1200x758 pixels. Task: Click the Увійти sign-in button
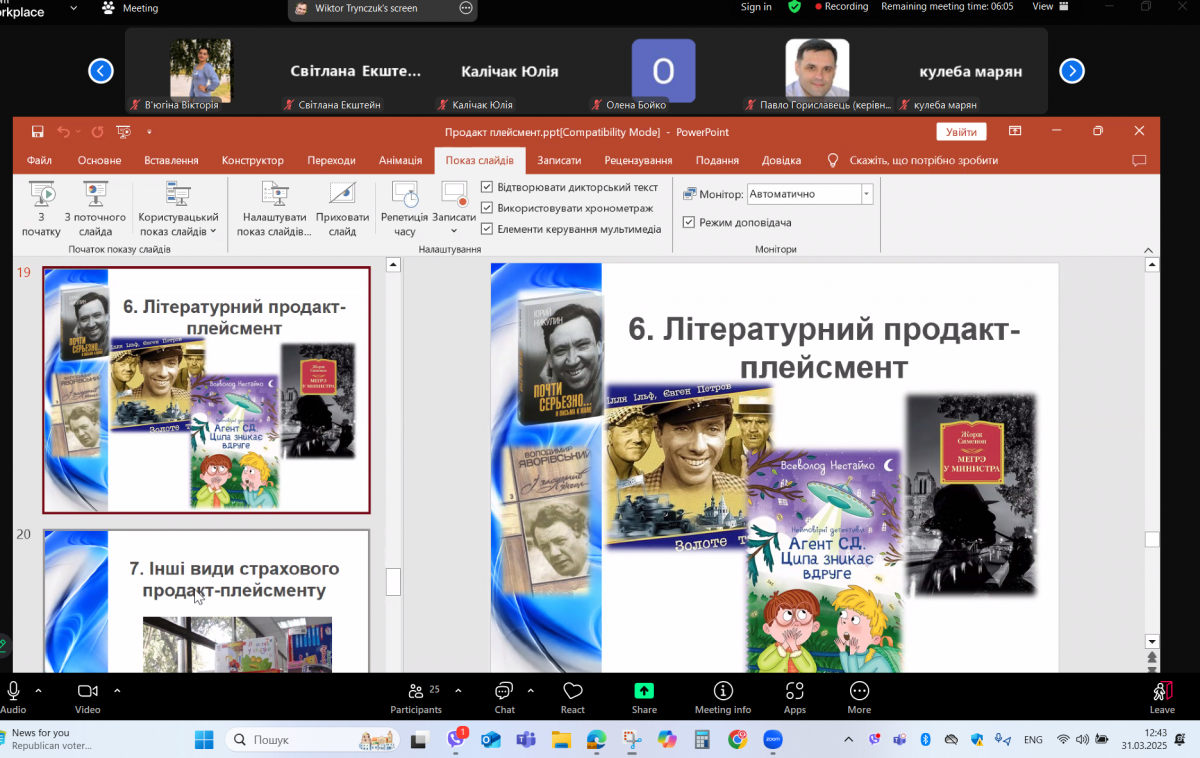961,132
